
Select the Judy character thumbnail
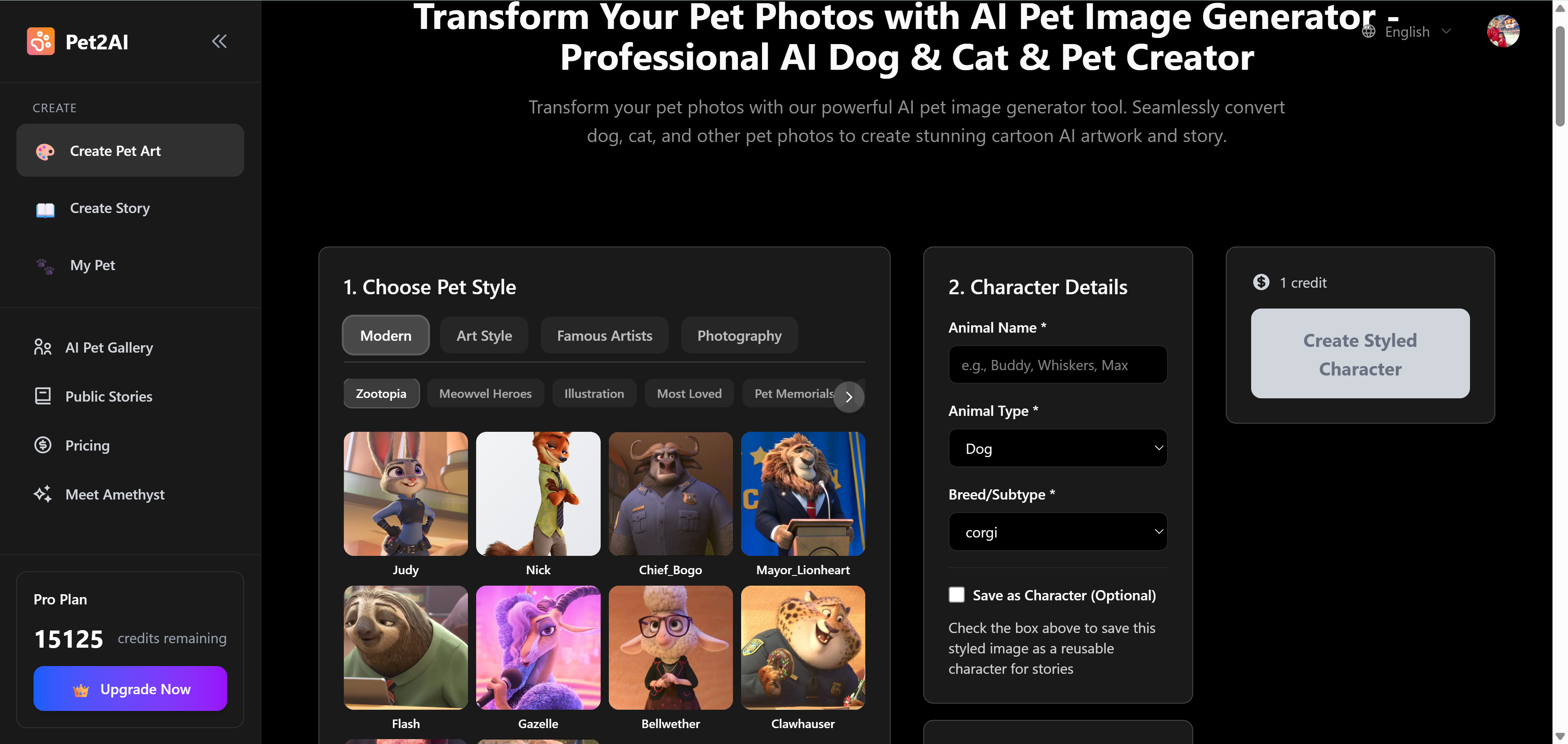click(405, 494)
